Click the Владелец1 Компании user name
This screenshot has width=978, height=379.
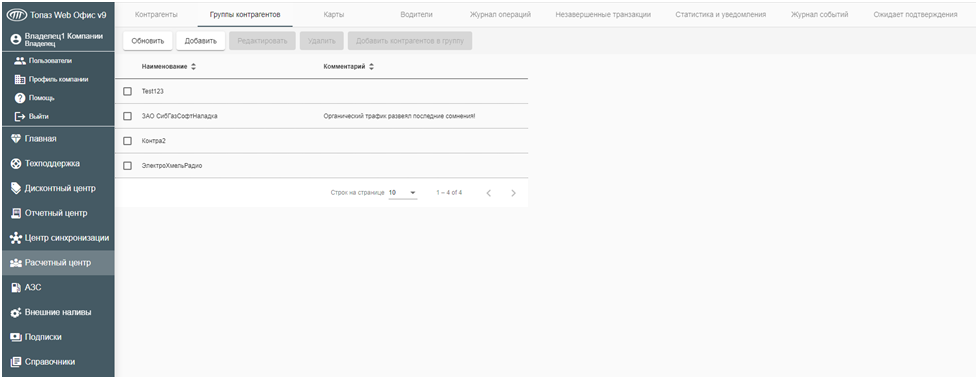[x=64, y=37]
